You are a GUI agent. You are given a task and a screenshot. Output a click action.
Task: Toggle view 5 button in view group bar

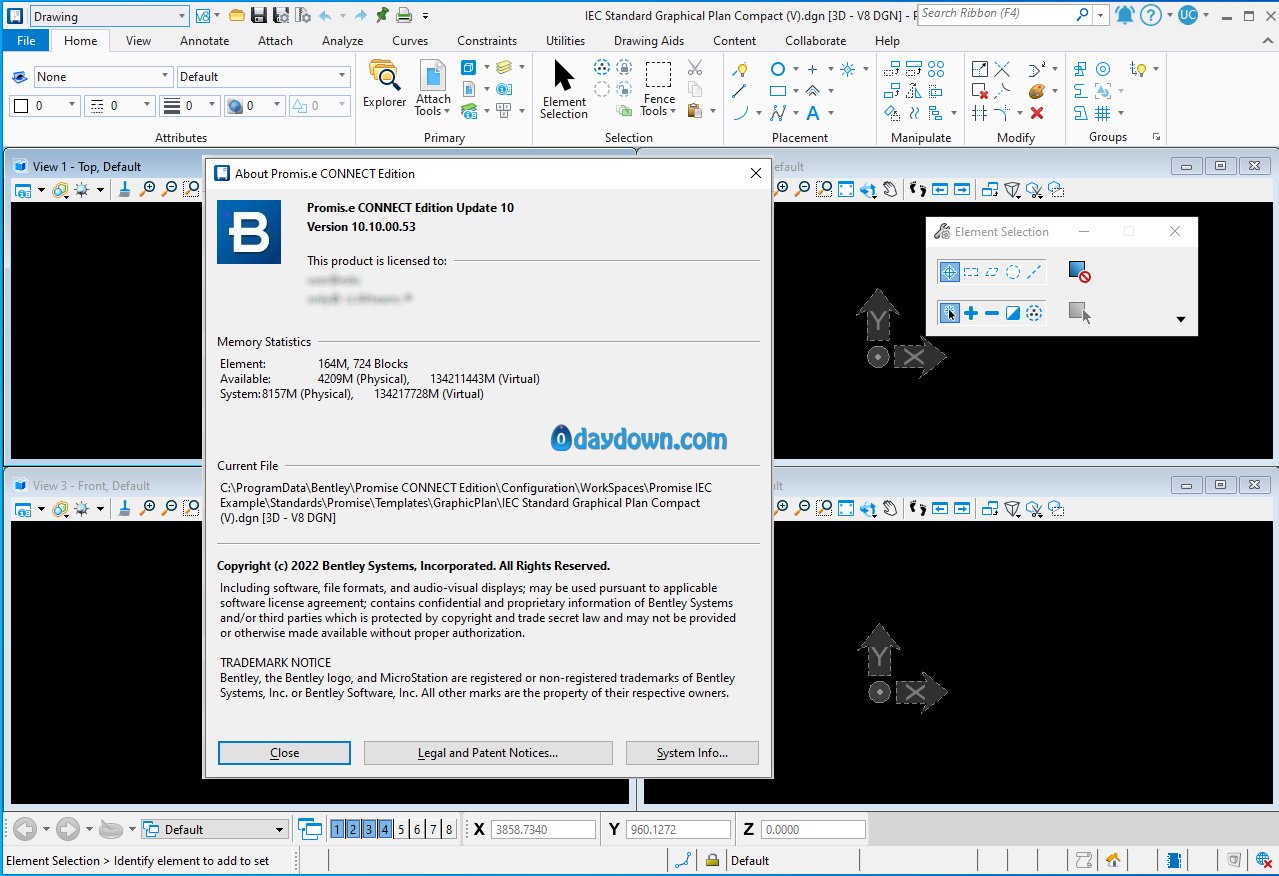(402, 829)
